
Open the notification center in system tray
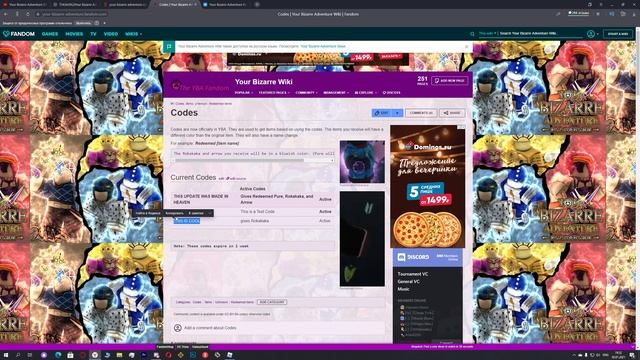coord(631,355)
